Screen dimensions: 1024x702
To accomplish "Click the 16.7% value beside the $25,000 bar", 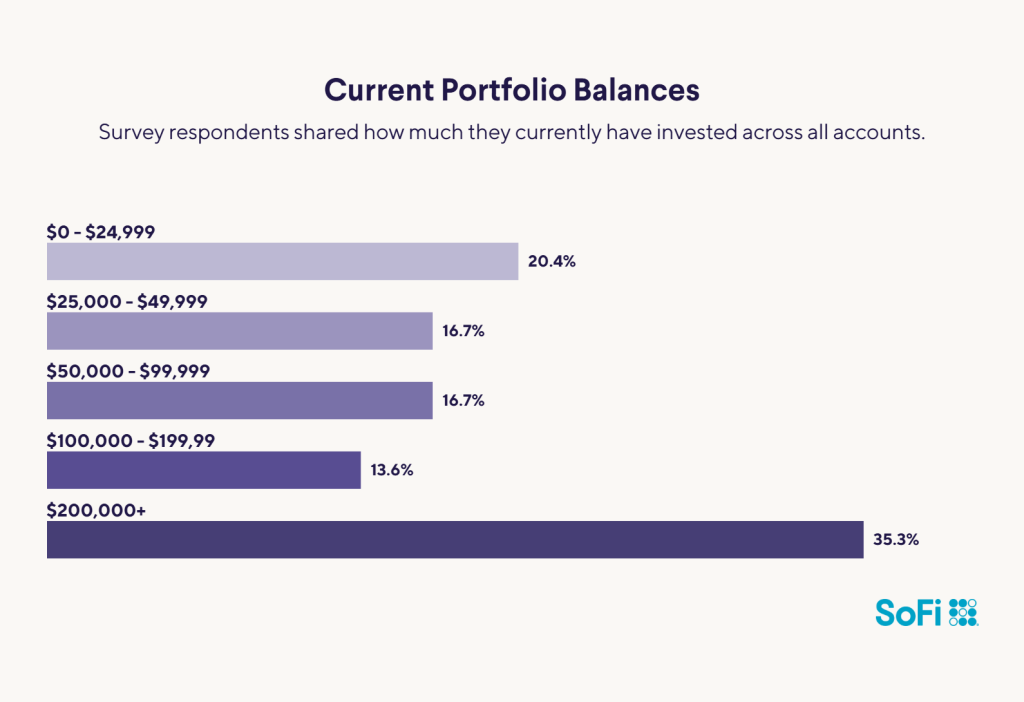I will pyautogui.click(x=465, y=331).
